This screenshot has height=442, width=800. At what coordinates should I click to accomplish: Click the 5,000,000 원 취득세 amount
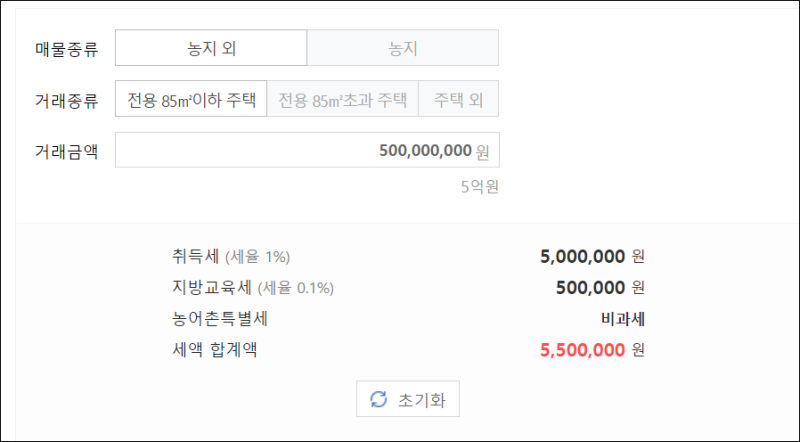[x=592, y=256]
